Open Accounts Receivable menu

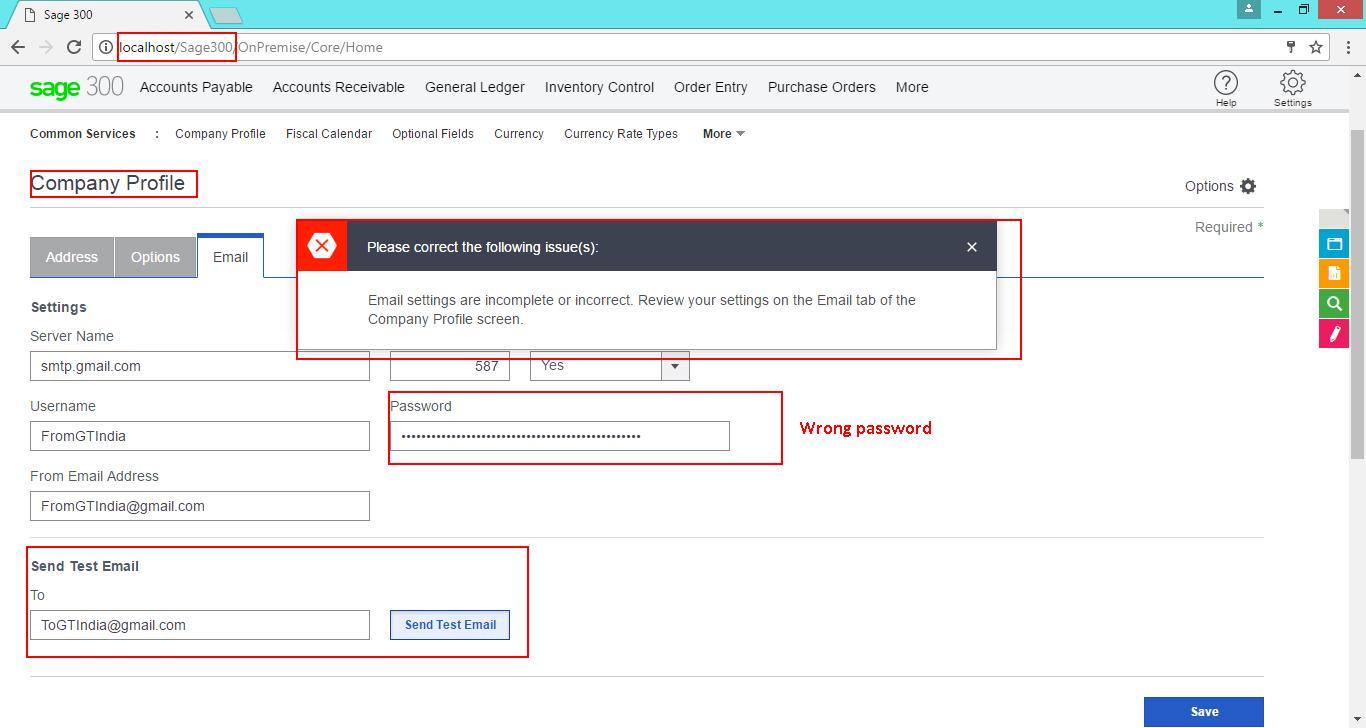(339, 87)
